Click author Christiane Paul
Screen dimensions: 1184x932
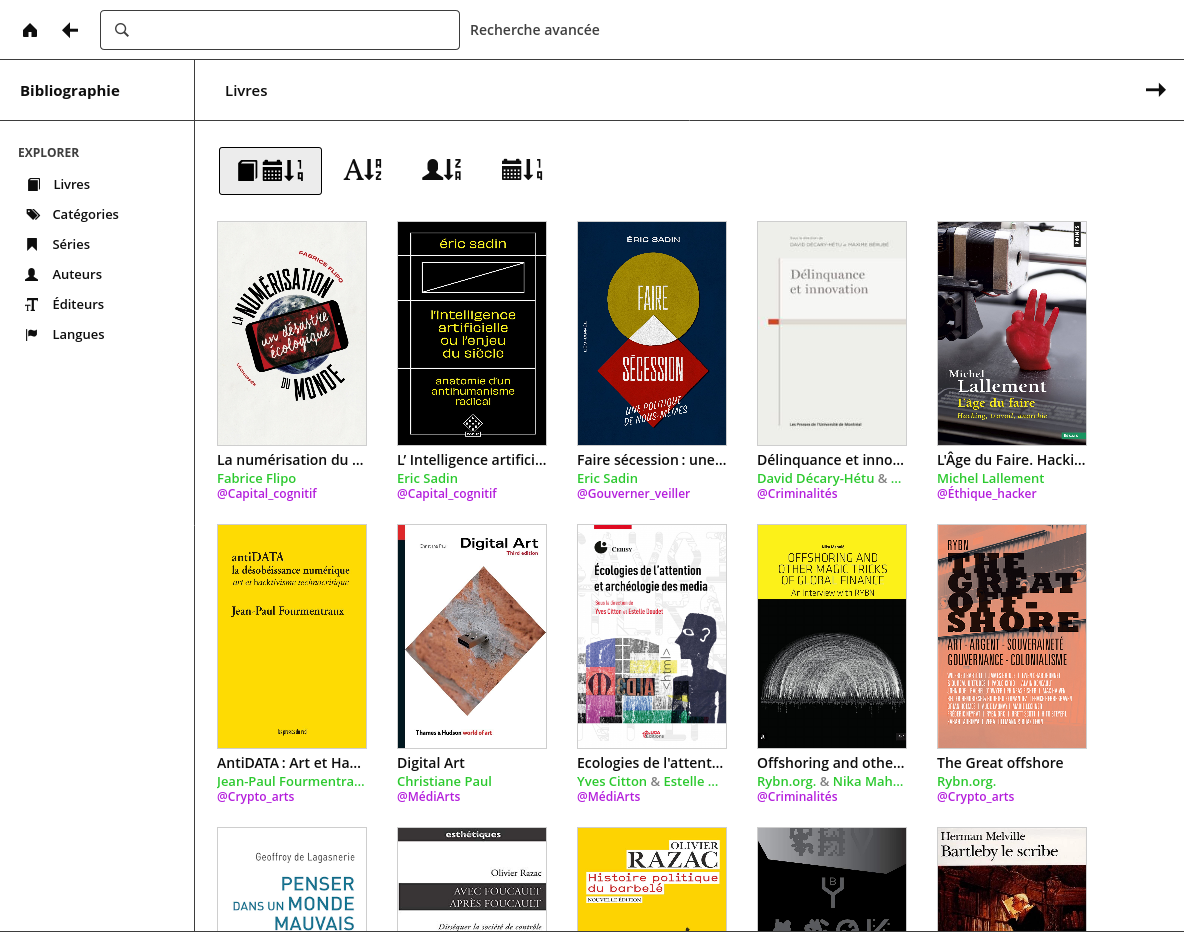coord(444,781)
